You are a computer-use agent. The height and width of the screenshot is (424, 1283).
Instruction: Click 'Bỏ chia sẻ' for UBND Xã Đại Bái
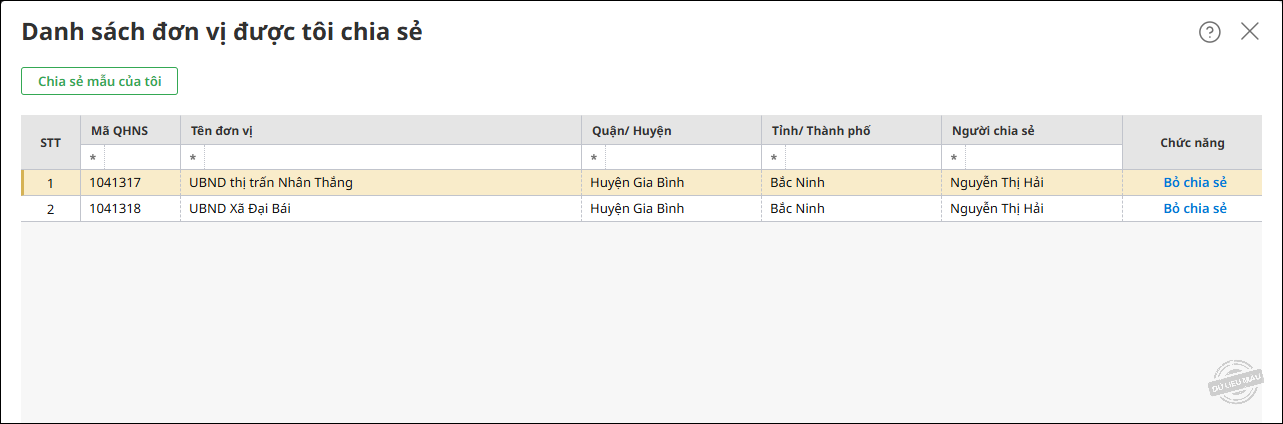pos(1194,209)
